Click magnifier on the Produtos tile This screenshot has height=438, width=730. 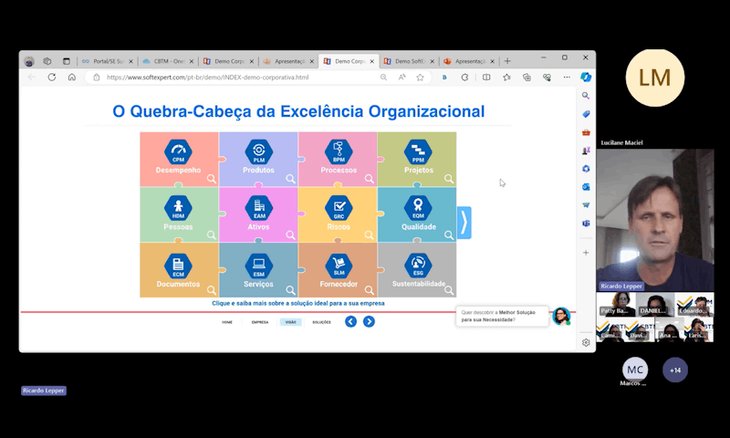coord(291,179)
